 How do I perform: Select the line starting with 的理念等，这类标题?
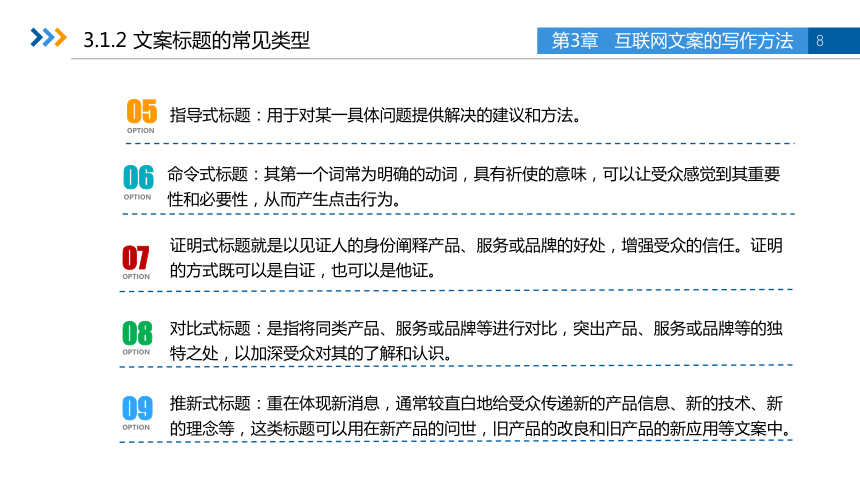(x=481, y=429)
